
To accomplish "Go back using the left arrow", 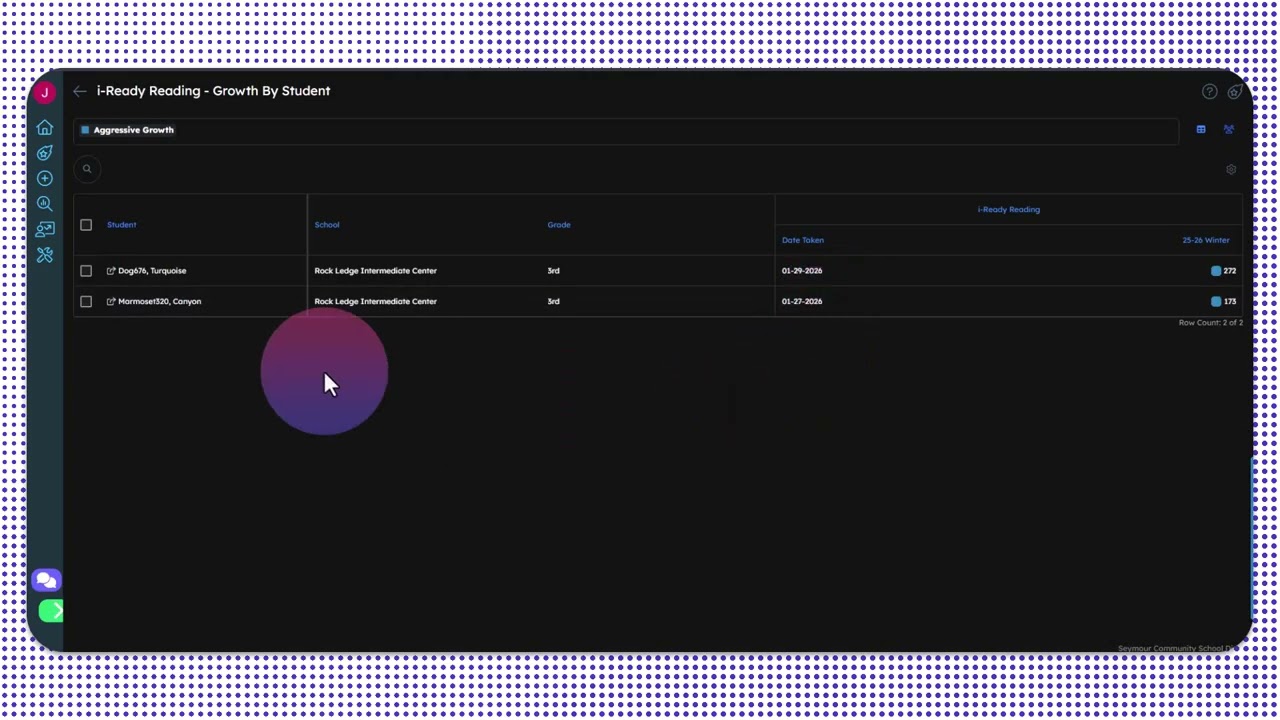I will tap(79, 91).
